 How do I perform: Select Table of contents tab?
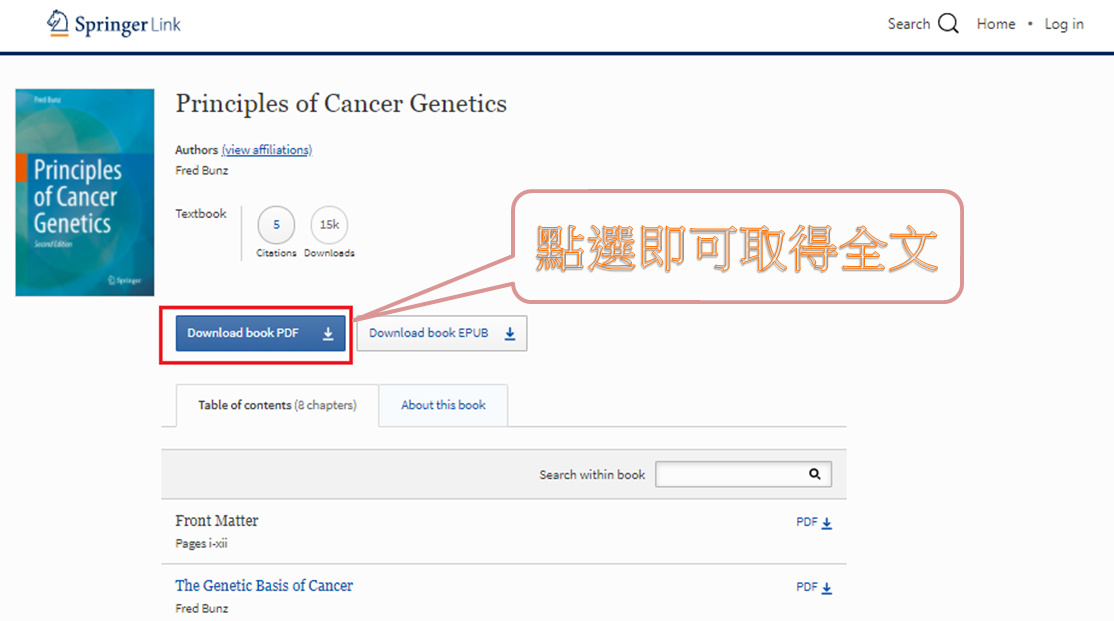click(277, 405)
